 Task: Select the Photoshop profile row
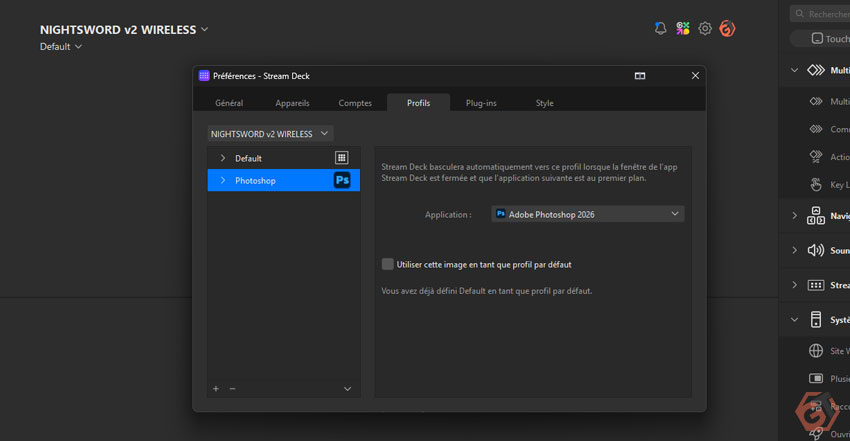[x=284, y=180]
